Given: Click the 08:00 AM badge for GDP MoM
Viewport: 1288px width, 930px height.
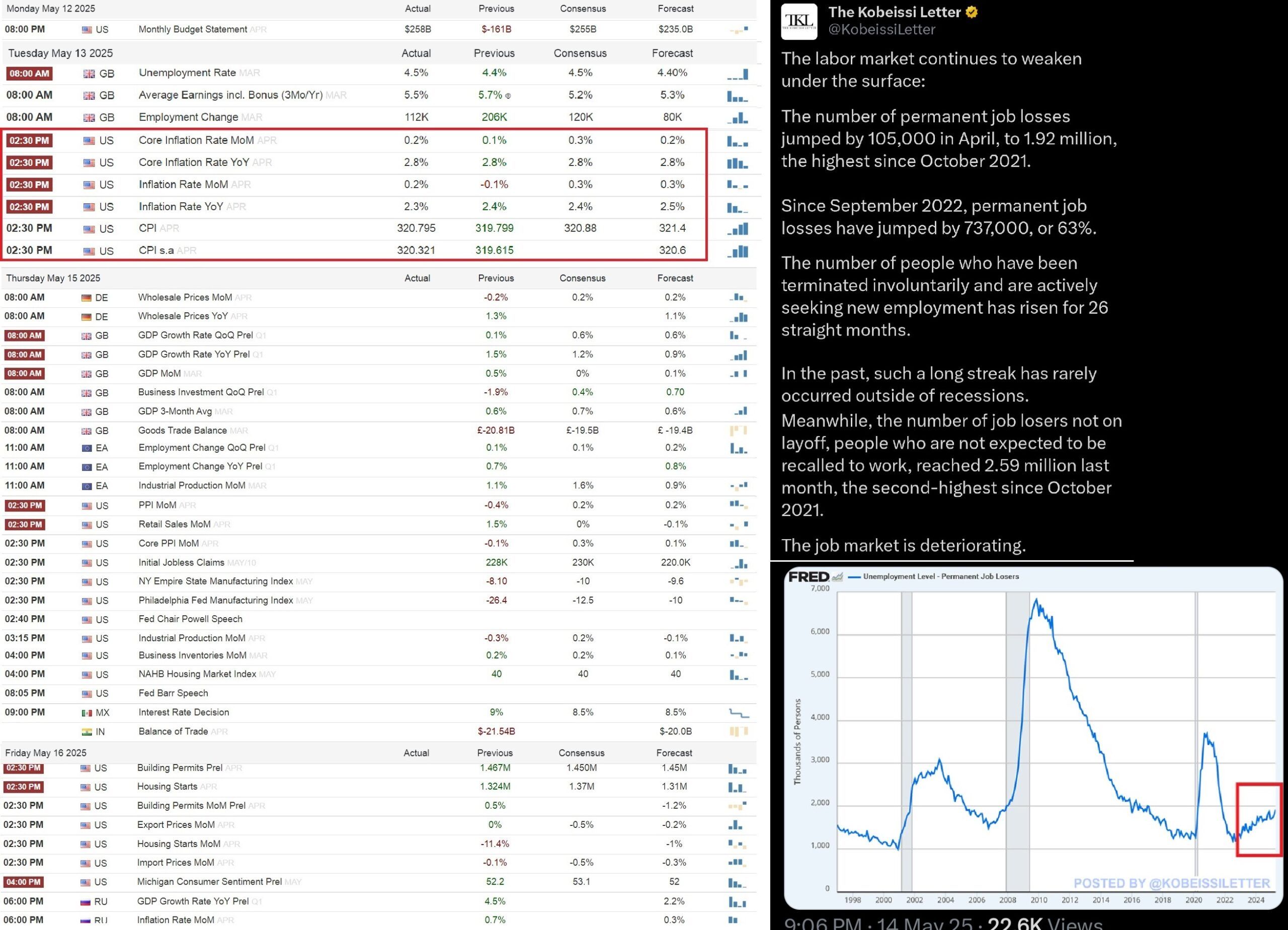Looking at the screenshot, I should (x=25, y=374).
